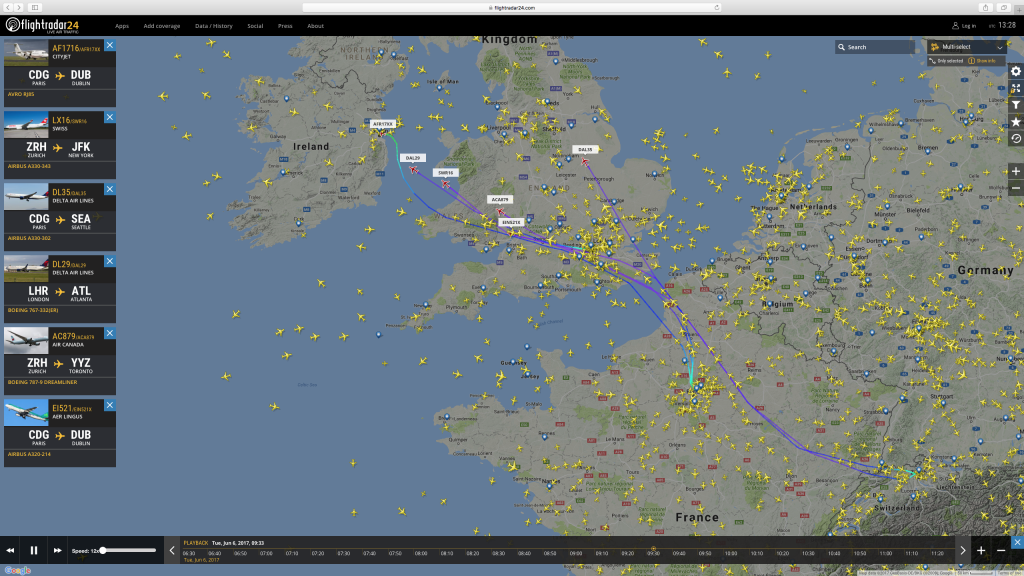Open the Data / History menu
The image size is (1024, 576).
pyautogui.click(x=214, y=26)
